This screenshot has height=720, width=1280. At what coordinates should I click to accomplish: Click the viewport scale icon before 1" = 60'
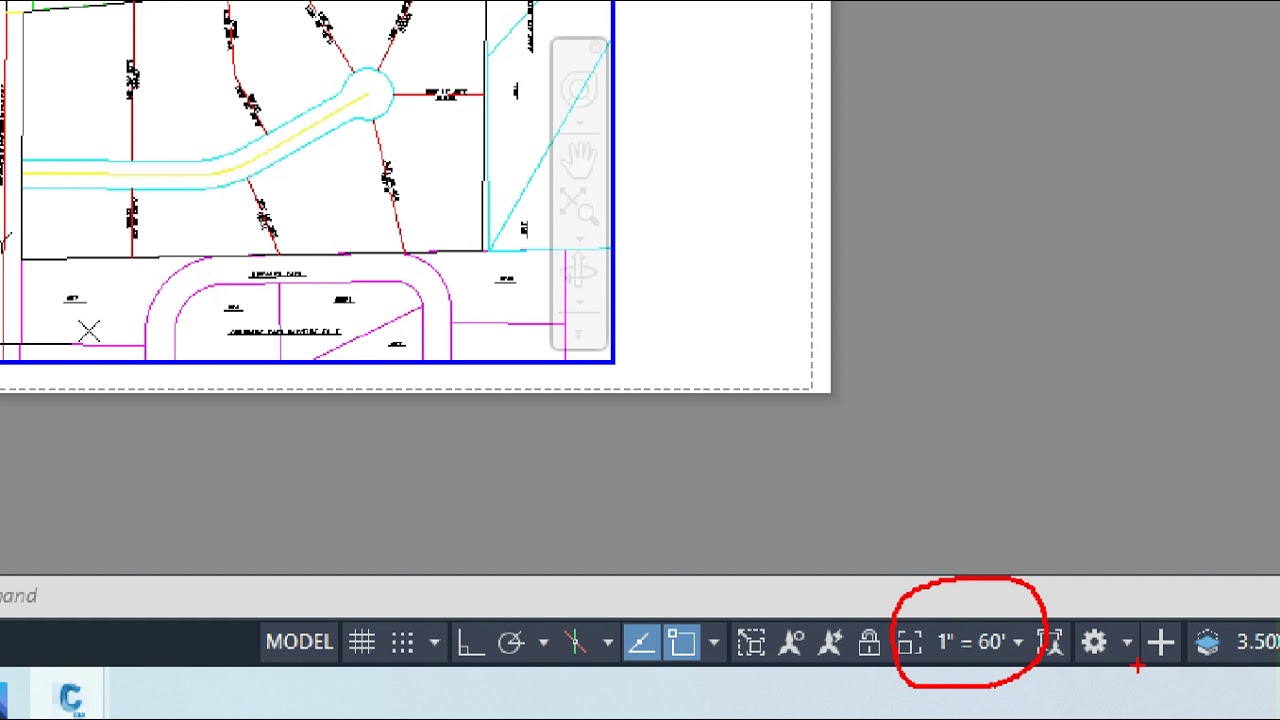click(x=909, y=642)
